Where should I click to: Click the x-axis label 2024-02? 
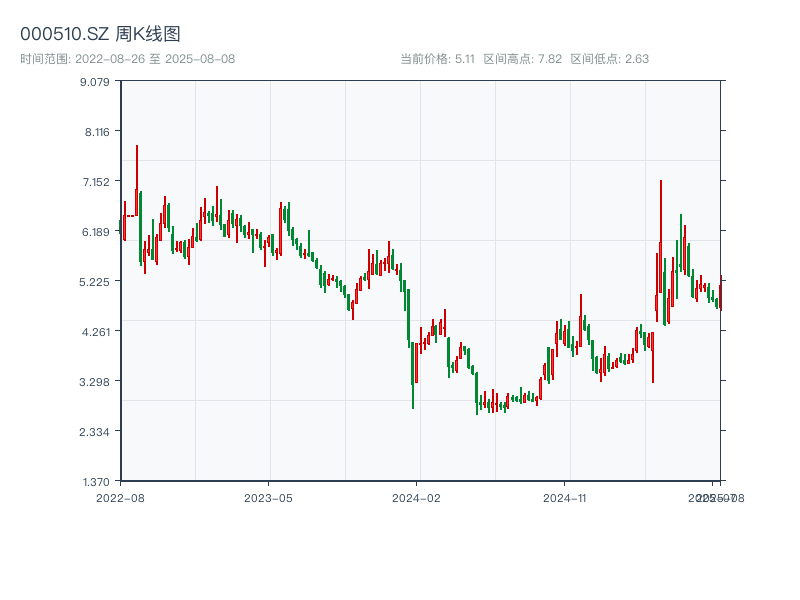(416, 498)
